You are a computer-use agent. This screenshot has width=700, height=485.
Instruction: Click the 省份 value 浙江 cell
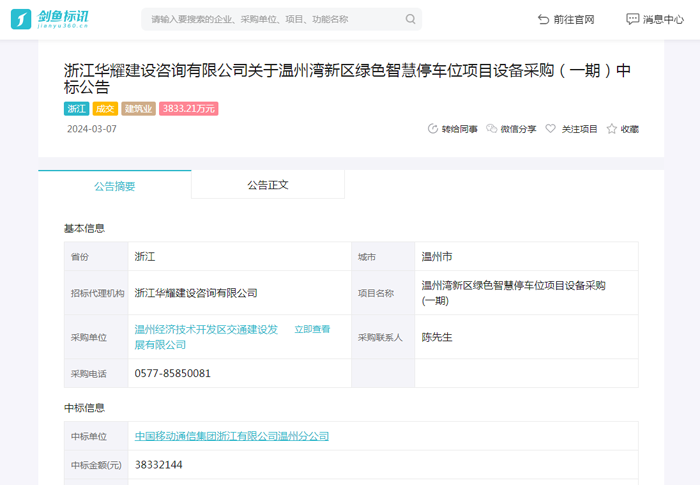coord(240,257)
